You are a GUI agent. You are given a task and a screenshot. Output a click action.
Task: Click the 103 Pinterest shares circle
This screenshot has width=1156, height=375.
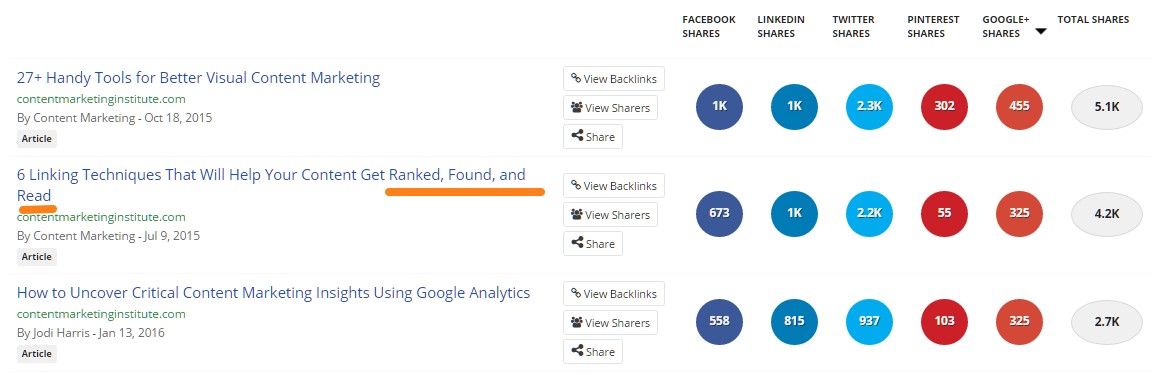click(944, 321)
